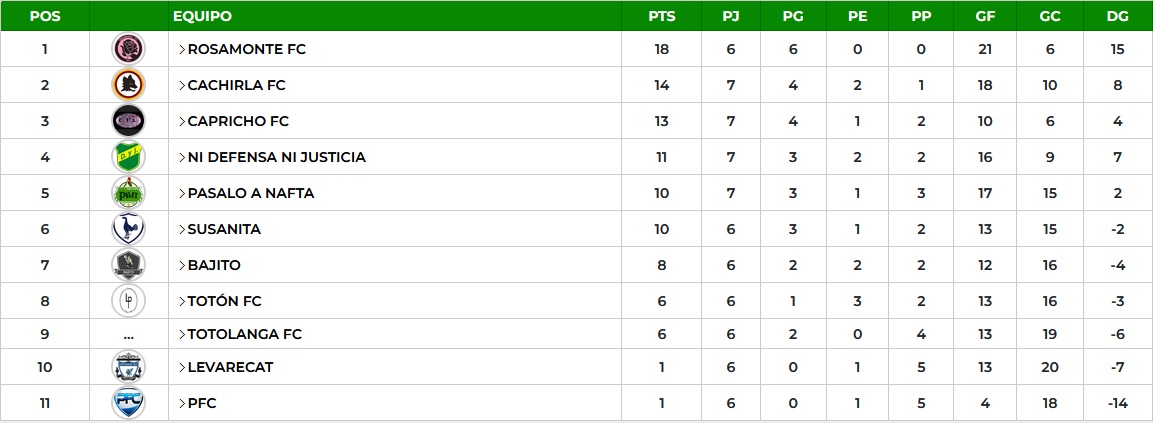The height and width of the screenshot is (423, 1153).
Task: Click the Capricho FC black crest
Action: click(129, 121)
